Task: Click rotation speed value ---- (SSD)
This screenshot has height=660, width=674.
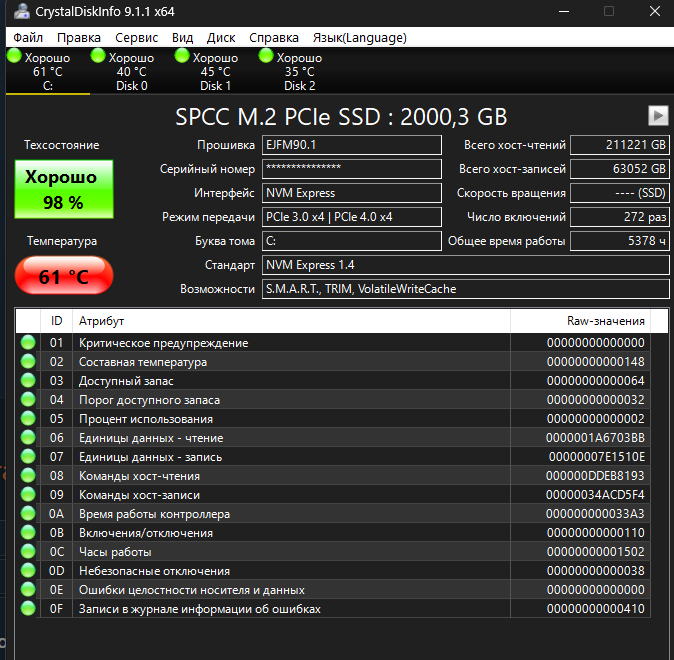Action: pyautogui.click(x=619, y=193)
